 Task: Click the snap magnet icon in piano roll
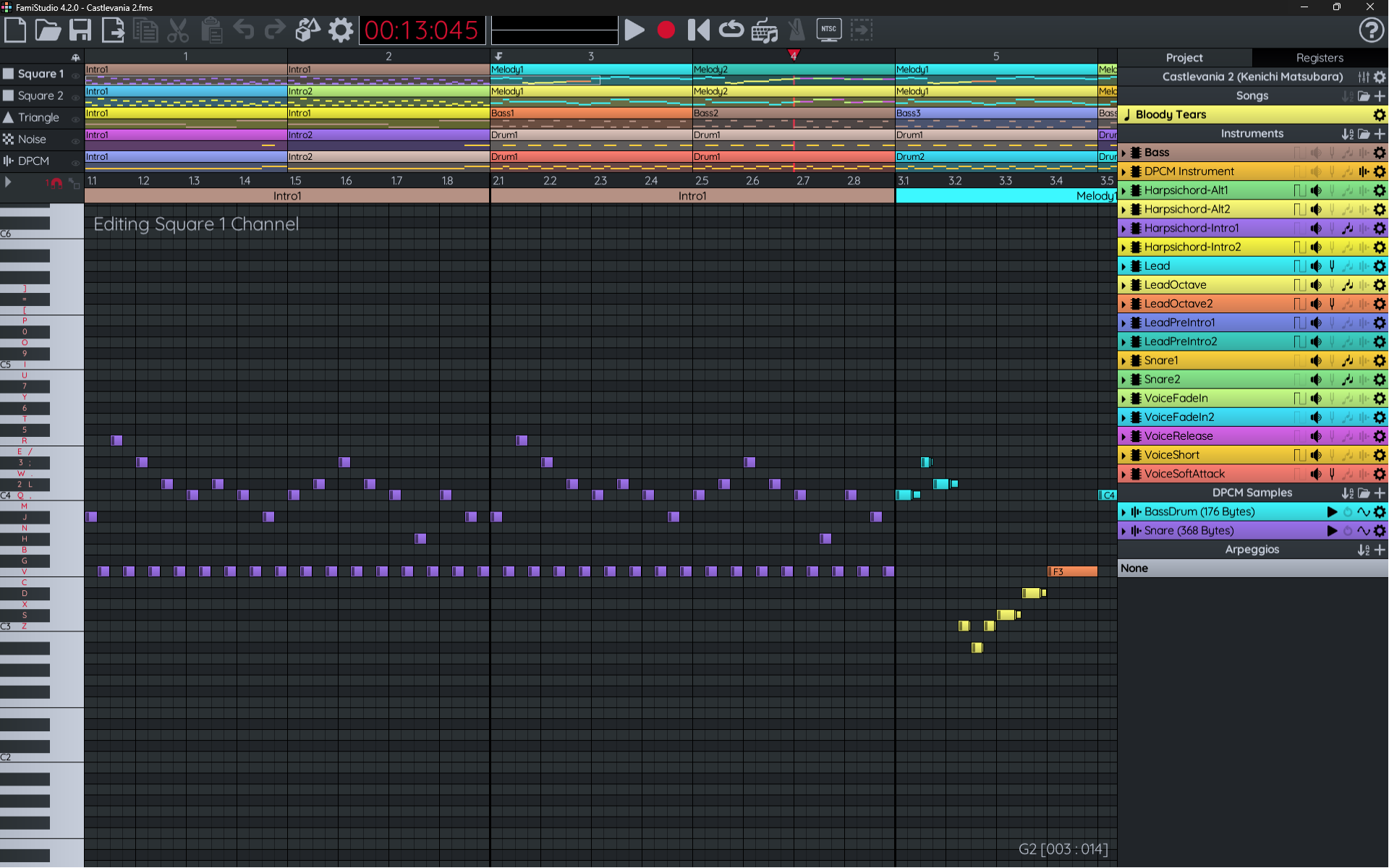pyautogui.click(x=55, y=183)
